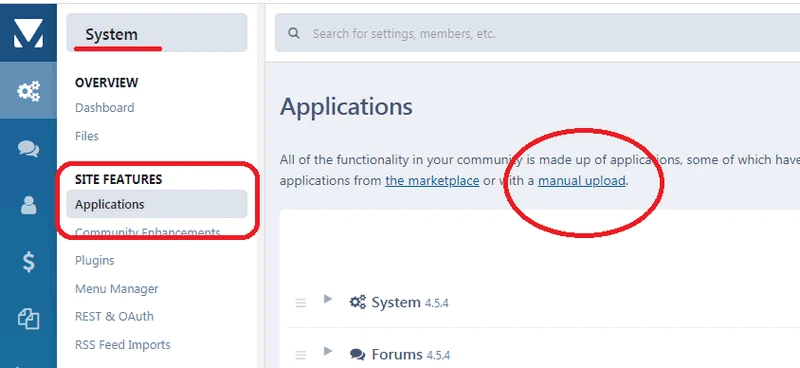Select Applications under Site Features
Image resolution: width=800 pixels, height=368 pixels.
tap(157, 204)
